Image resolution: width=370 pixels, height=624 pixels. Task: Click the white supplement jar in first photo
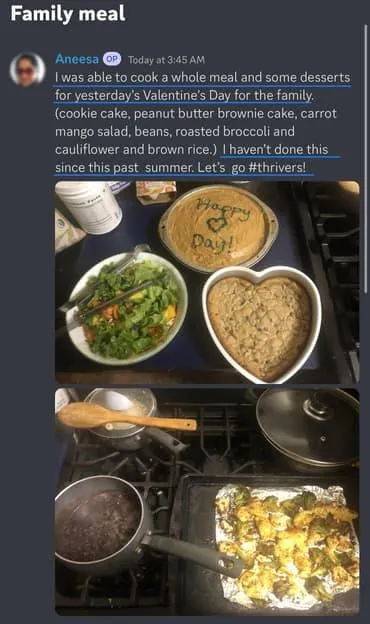pyautogui.click(x=88, y=207)
